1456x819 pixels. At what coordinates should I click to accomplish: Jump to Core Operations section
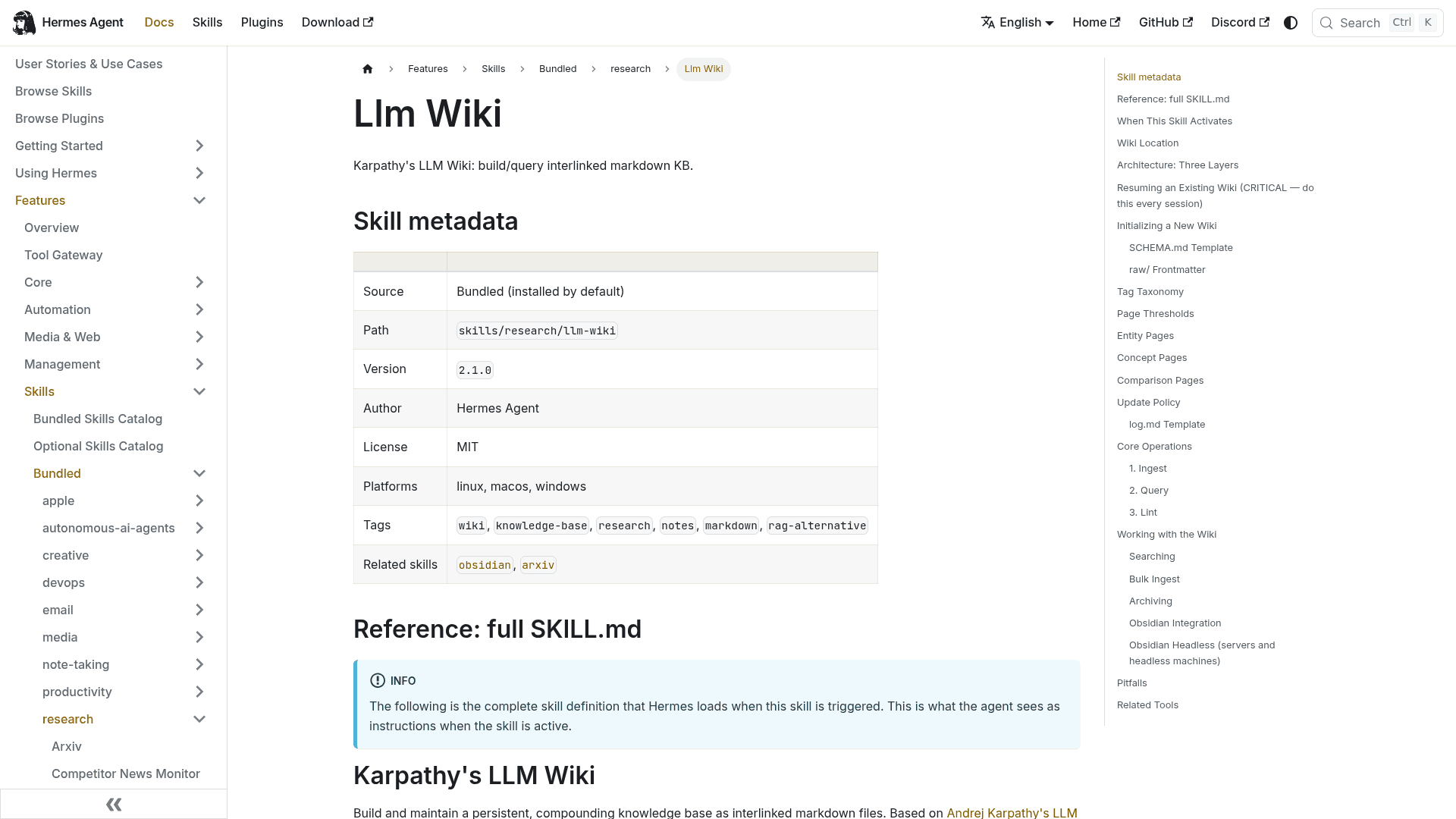point(1154,447)
